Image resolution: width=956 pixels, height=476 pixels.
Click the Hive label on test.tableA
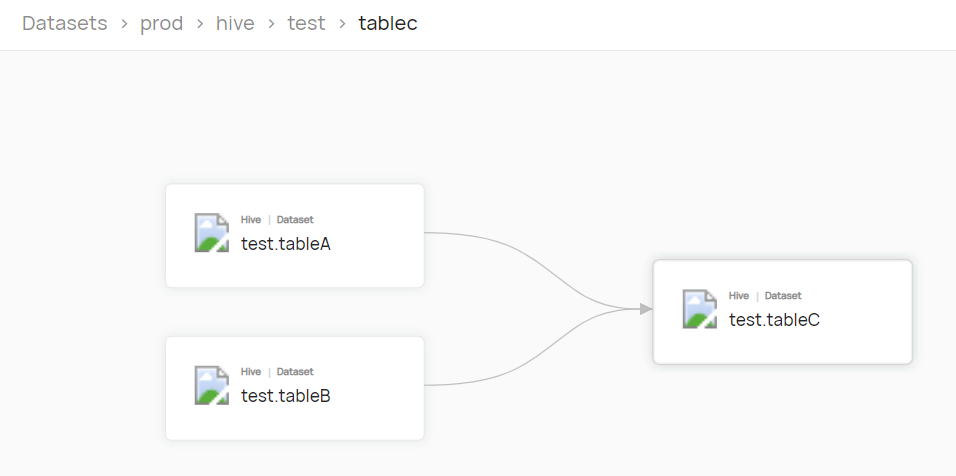point(251,220)
